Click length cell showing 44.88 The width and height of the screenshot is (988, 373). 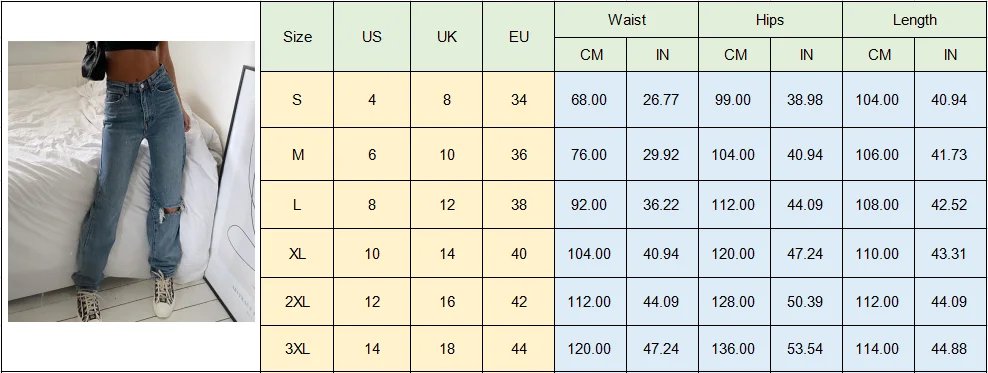pos(950,348)
